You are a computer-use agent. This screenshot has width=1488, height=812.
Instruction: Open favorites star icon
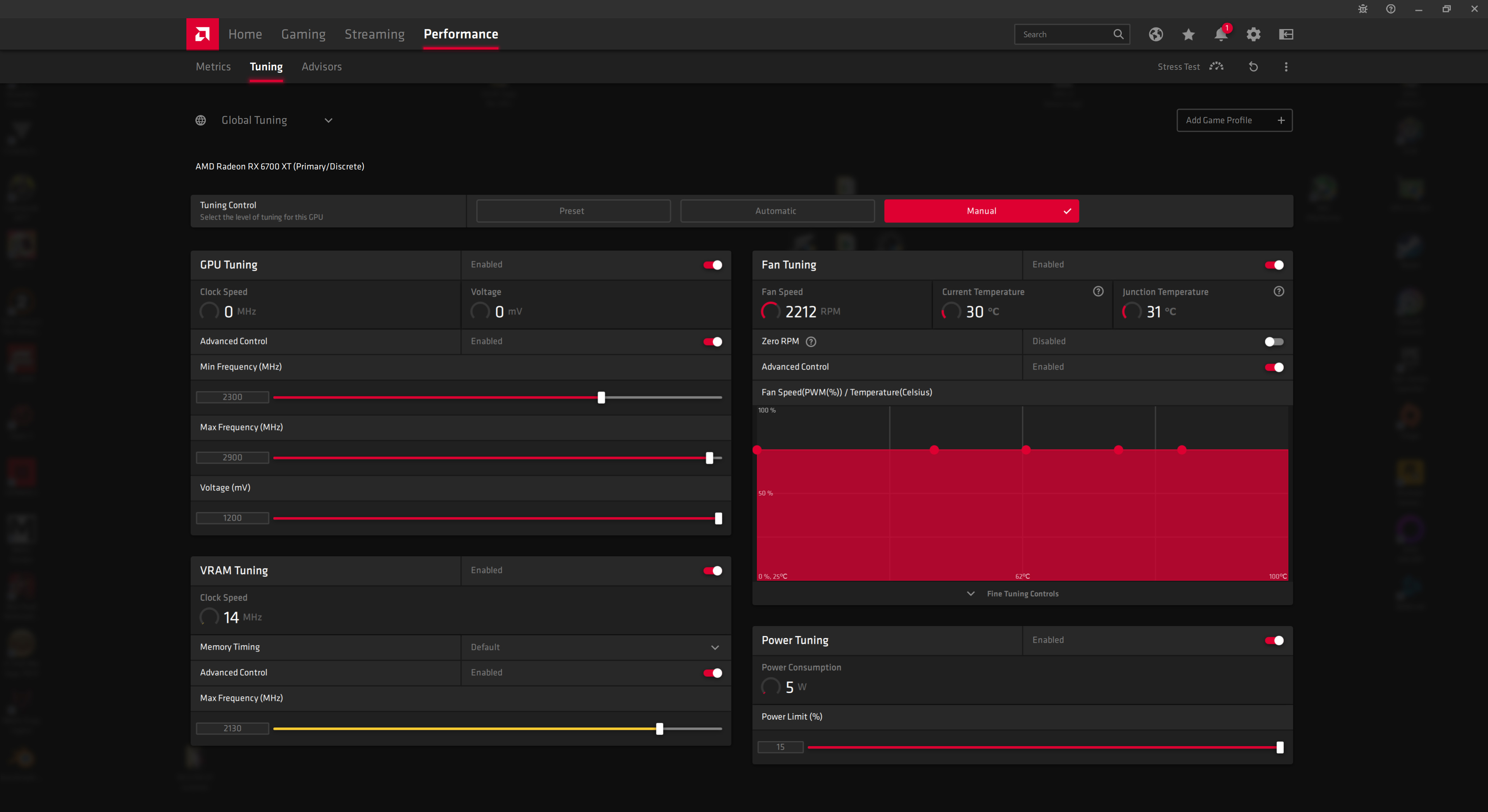coord(1188,34)
